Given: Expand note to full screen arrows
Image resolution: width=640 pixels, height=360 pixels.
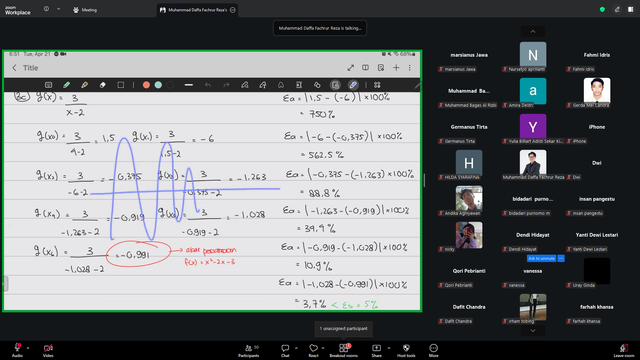Looking at the screenshot, I should [351, 68].
